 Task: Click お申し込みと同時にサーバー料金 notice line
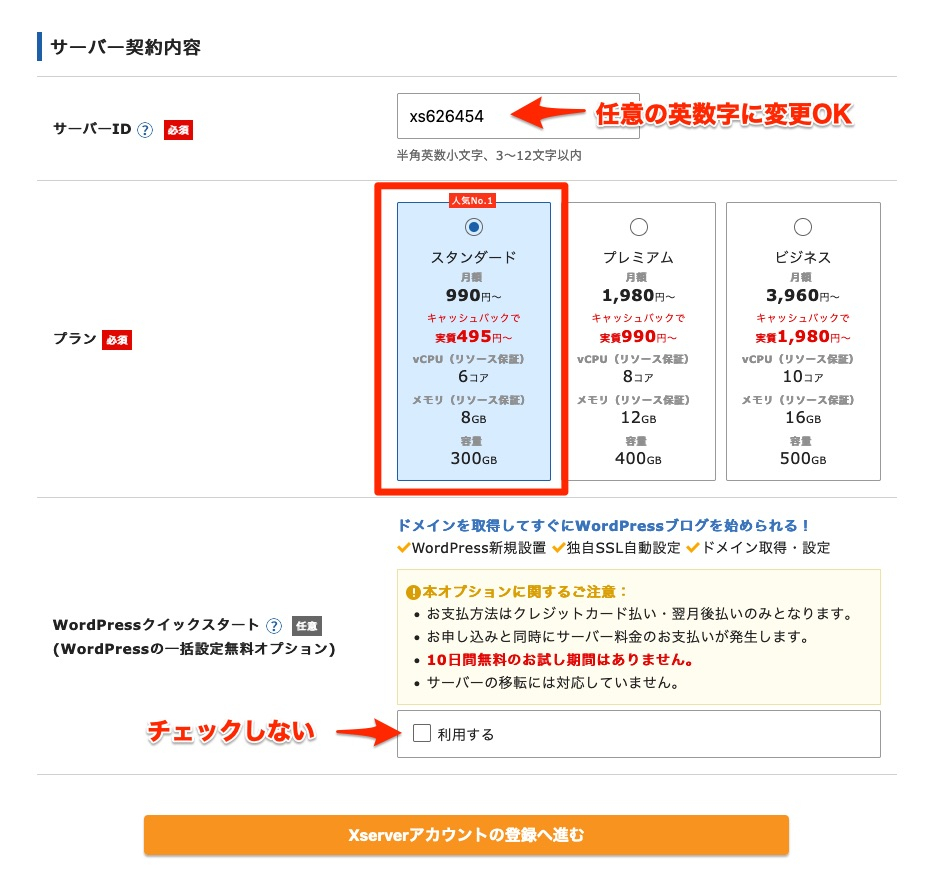(618, 637)
